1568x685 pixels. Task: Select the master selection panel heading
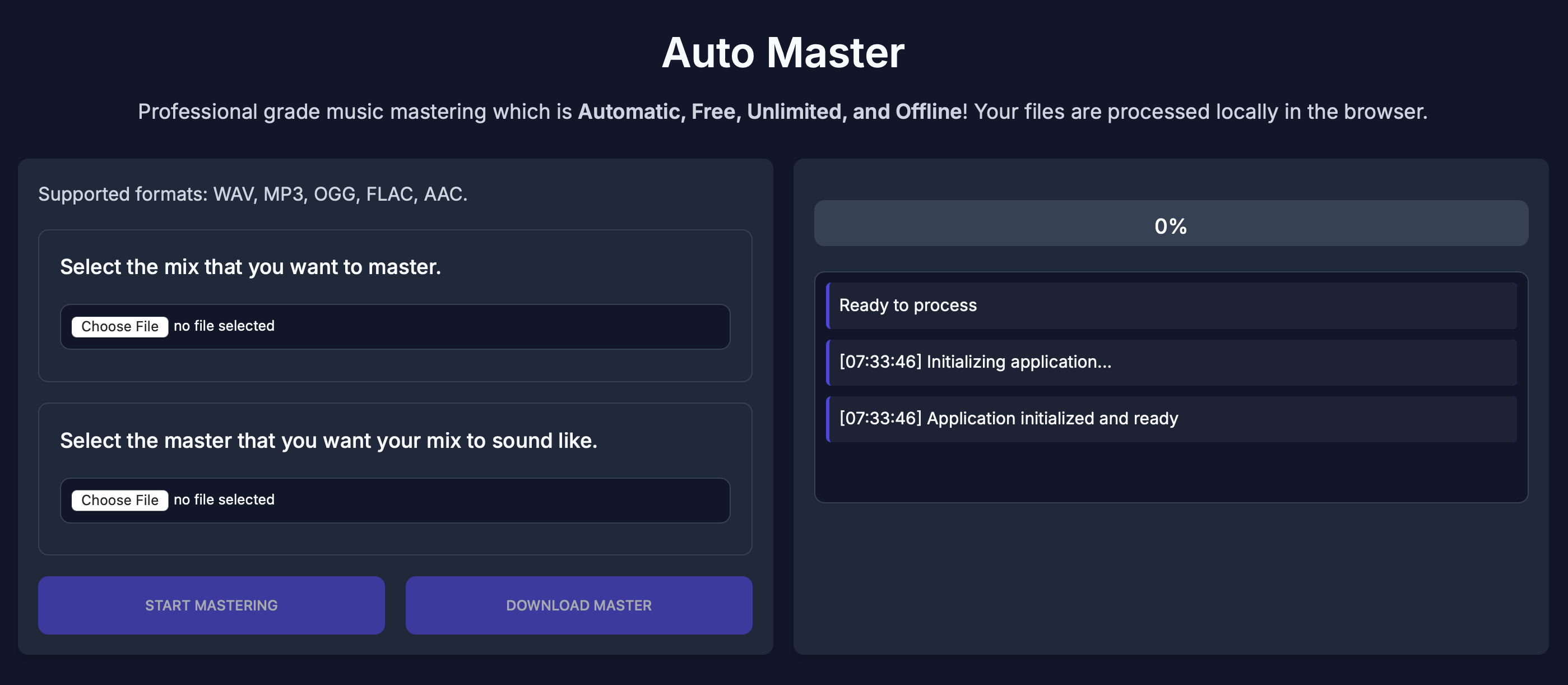coord(329,440)
